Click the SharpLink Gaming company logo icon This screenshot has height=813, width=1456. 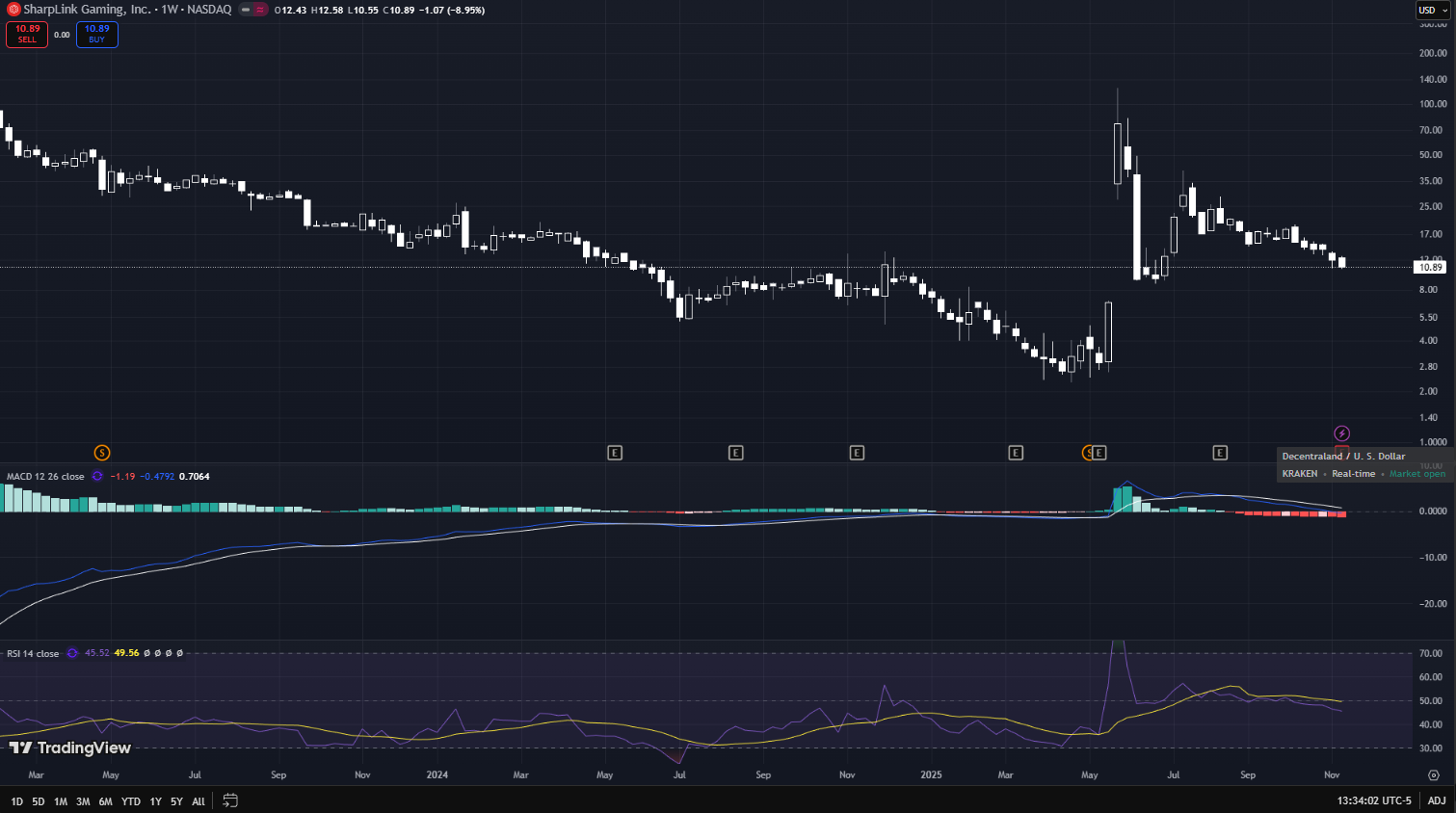pyautogui.click(x=13, y=10)
